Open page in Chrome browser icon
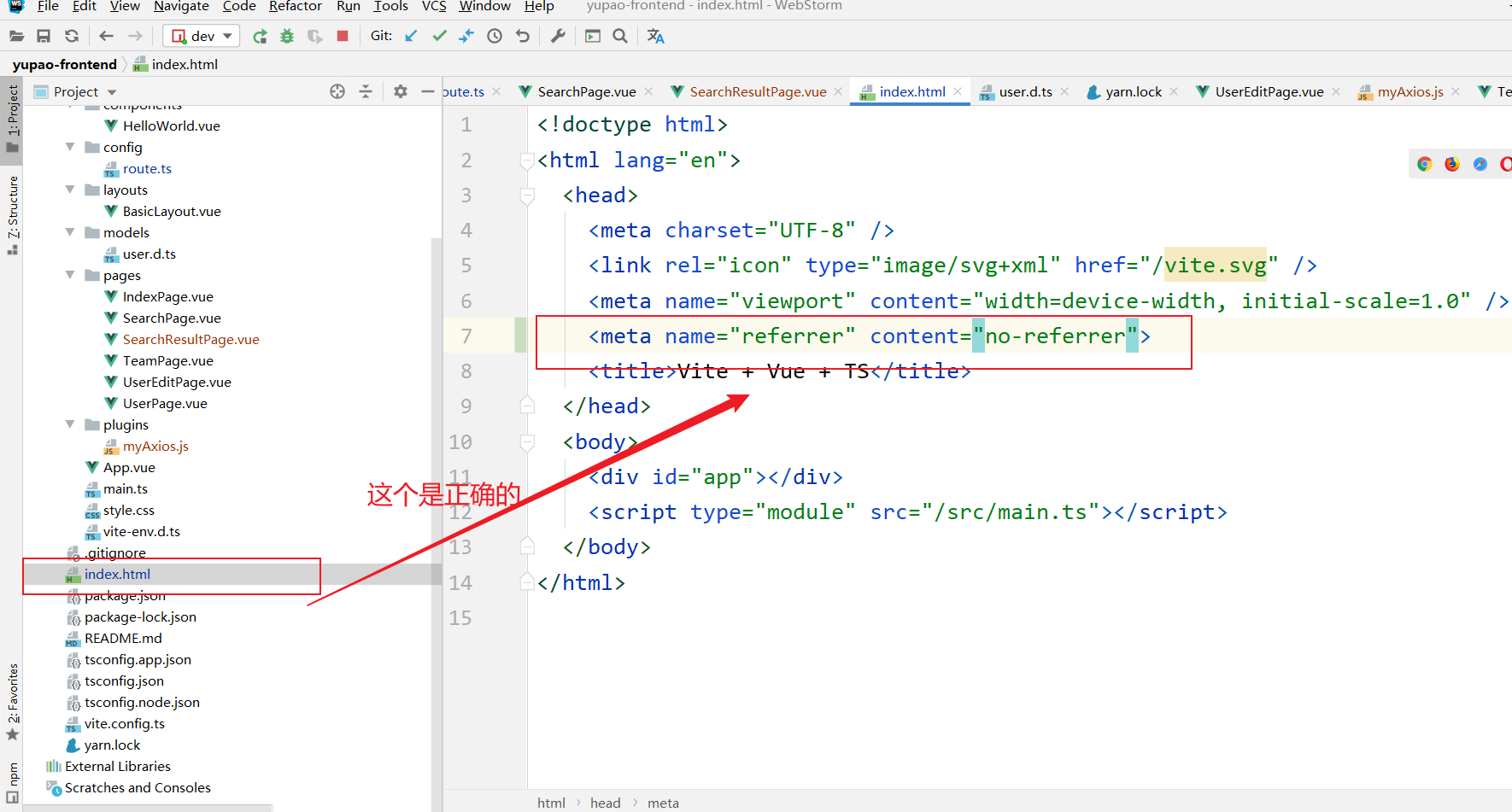Viewport: 1512px width, 812px height. click(1424, 164)
